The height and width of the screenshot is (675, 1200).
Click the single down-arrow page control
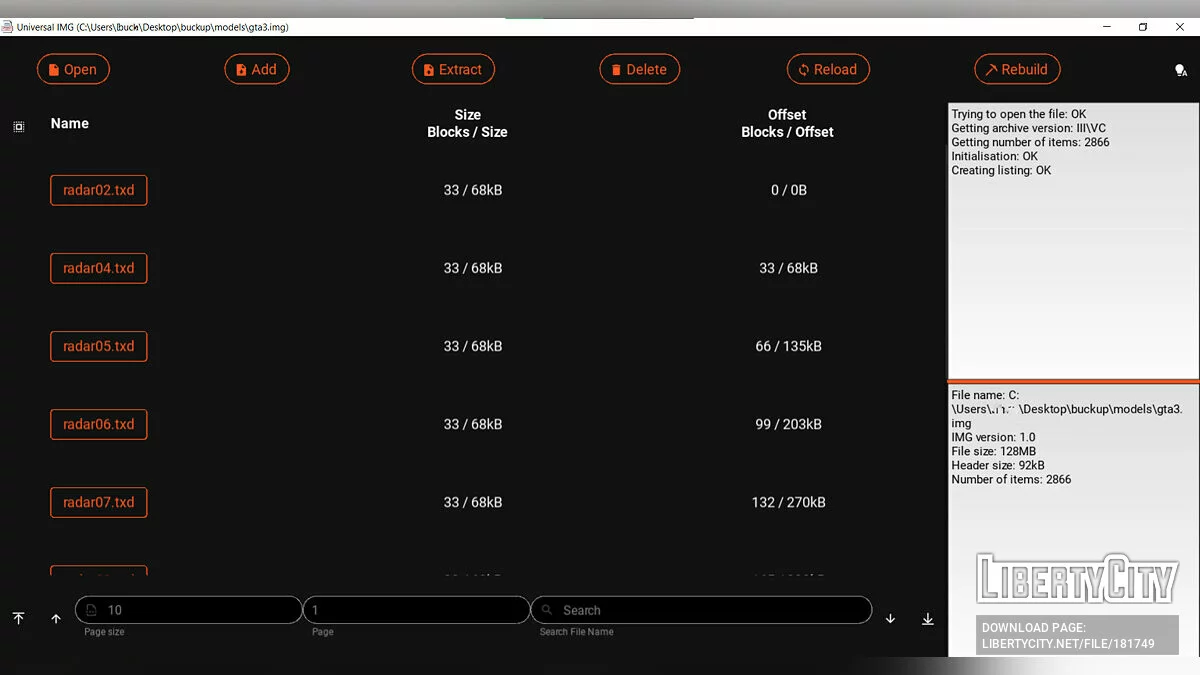[890, 618]
